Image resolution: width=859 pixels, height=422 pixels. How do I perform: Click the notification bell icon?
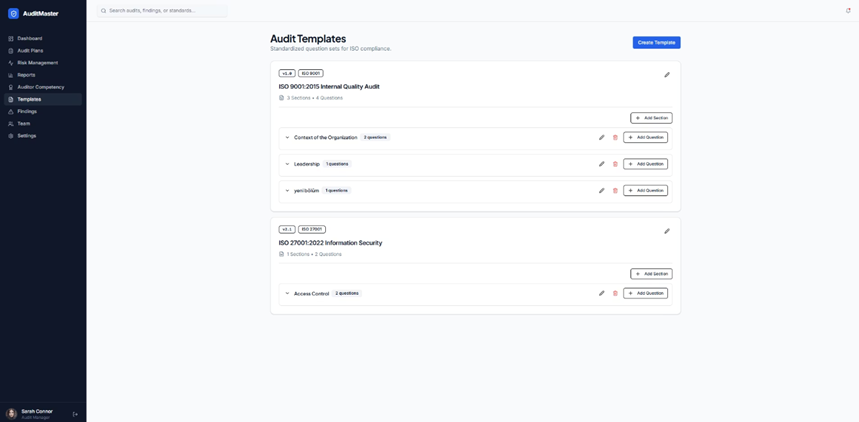(848, 10)
